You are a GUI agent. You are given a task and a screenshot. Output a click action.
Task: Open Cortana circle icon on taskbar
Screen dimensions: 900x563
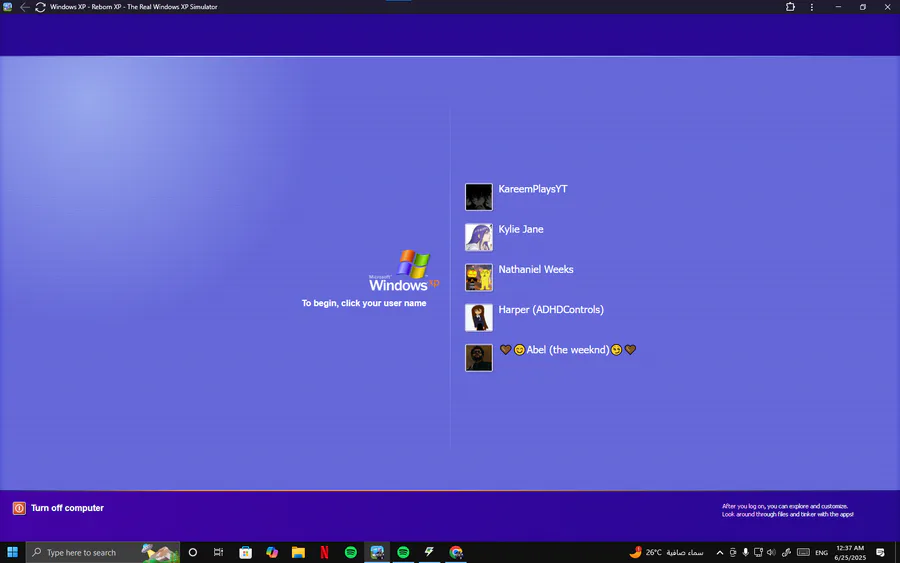193,552
